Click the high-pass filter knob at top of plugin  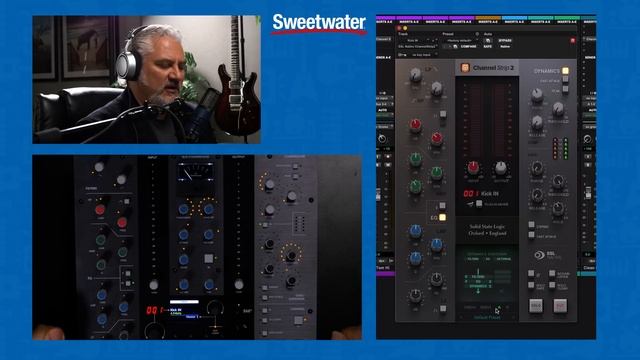pos(416,75)
